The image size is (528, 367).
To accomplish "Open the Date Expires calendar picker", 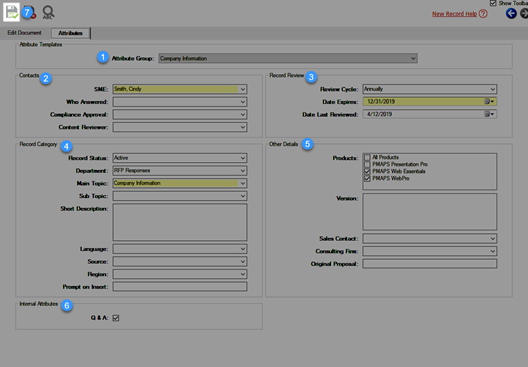I will (x=489, y=101).
